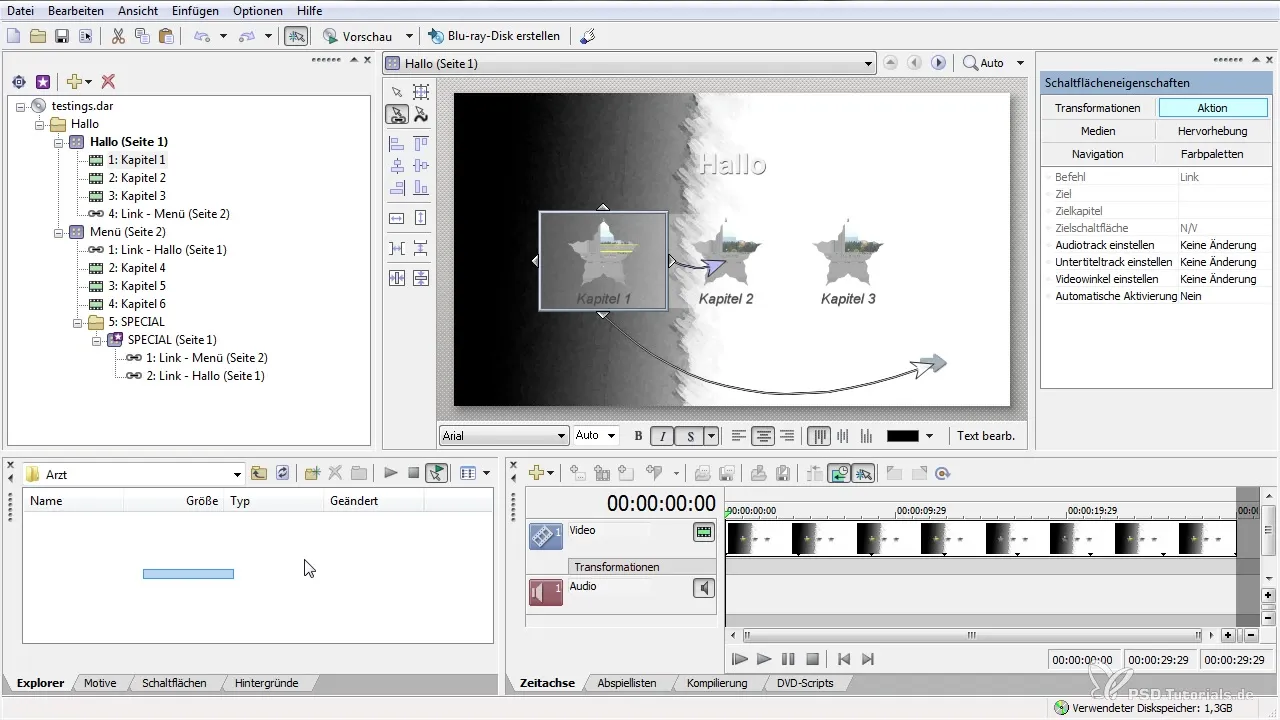1280x720 pixels.
Task: Align selected objects to left edges
Action: [x=397, y=143]
